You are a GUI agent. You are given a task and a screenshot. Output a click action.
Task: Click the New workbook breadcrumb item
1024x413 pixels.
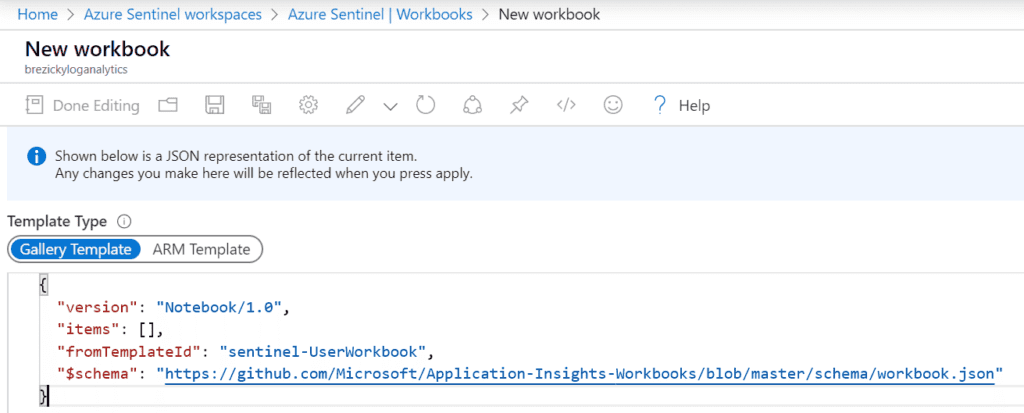click(549, 14)
